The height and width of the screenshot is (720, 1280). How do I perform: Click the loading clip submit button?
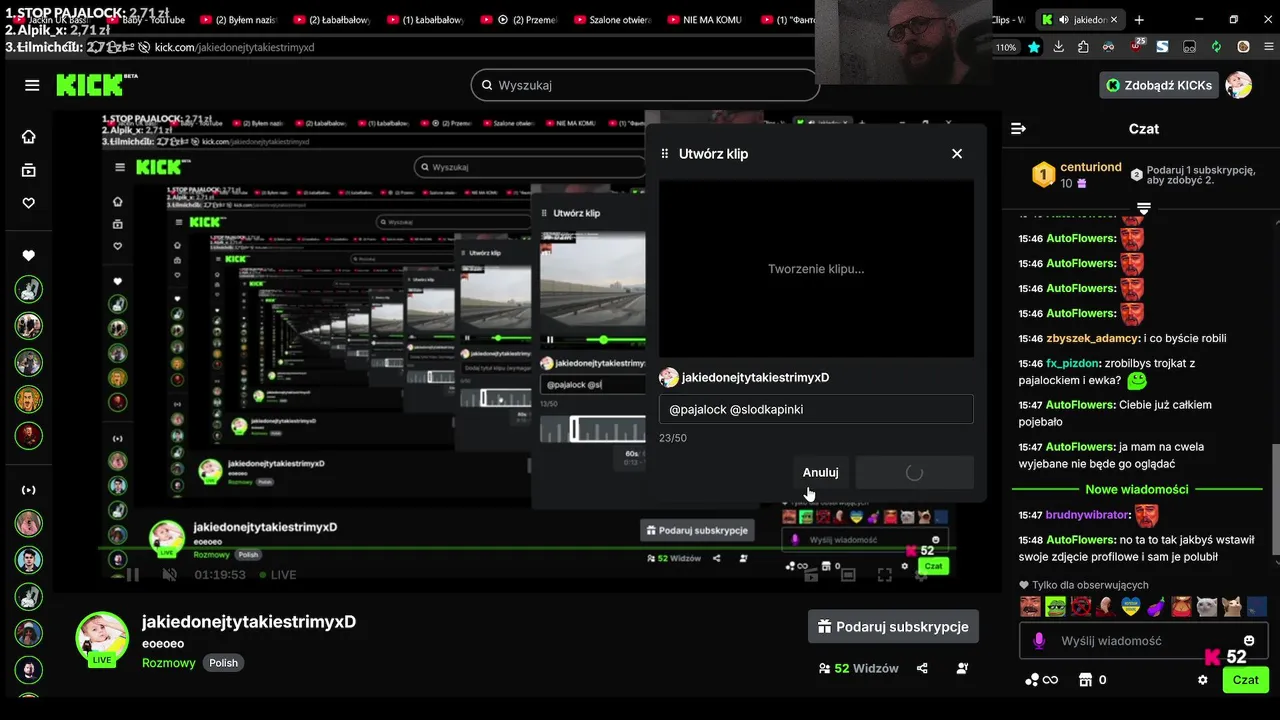pyautogui.click(x=914, y=472)
